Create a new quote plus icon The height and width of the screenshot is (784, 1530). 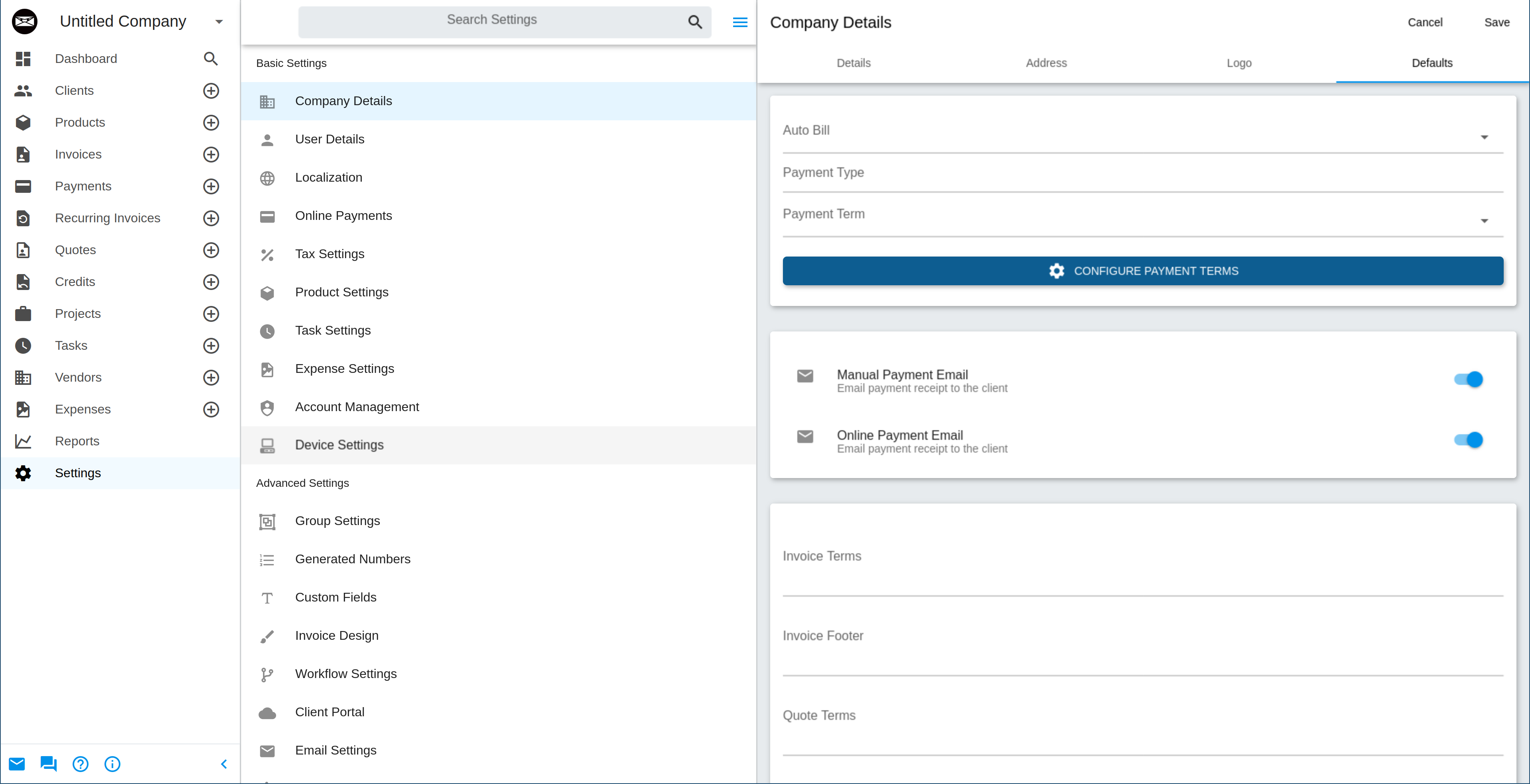click(x=211, y=250)
